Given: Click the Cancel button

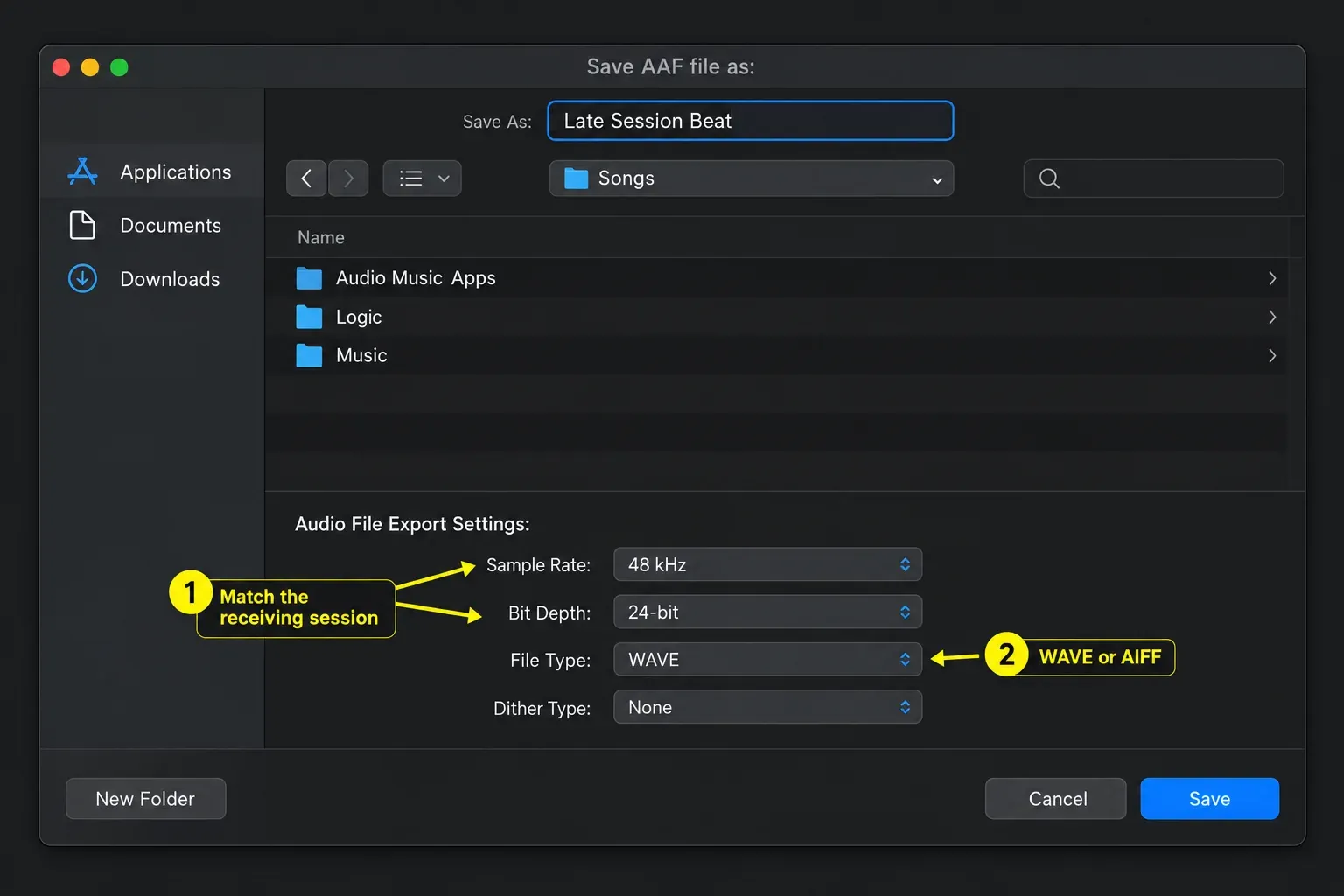Looking at the screenshot, I should coord(1056,798).
